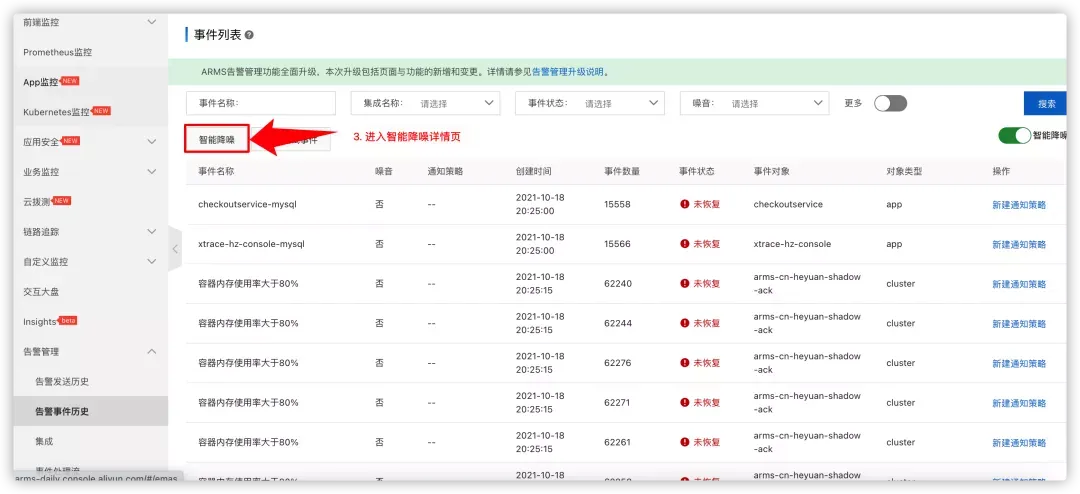The height and width of the screenshot is (494, 1080).
Task: Click 新建通知策略 for checkoutservice-mysql
Action: (x=1019, y=205)
